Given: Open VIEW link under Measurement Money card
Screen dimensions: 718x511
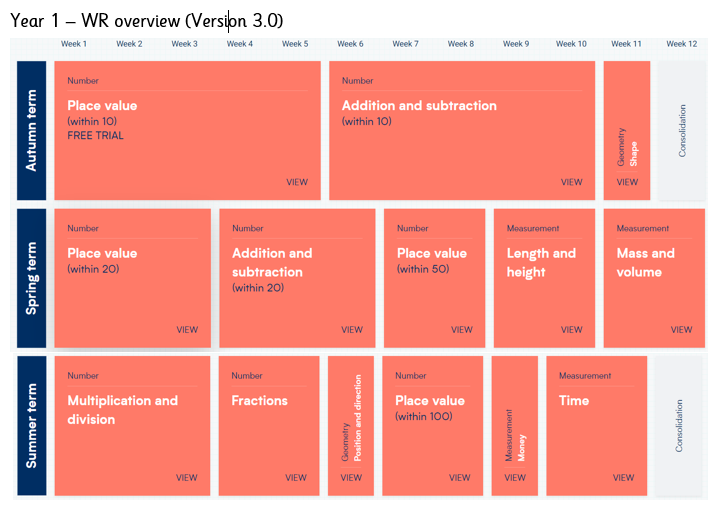Looking at the screenshot, I should 515,478.
